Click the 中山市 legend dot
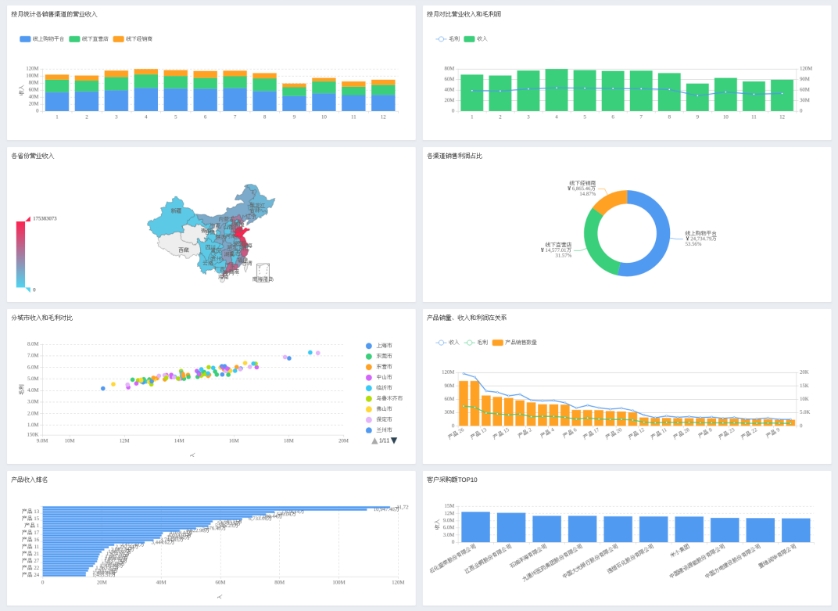Viewport: 838px width, 611px height. [x=369, y=377]
